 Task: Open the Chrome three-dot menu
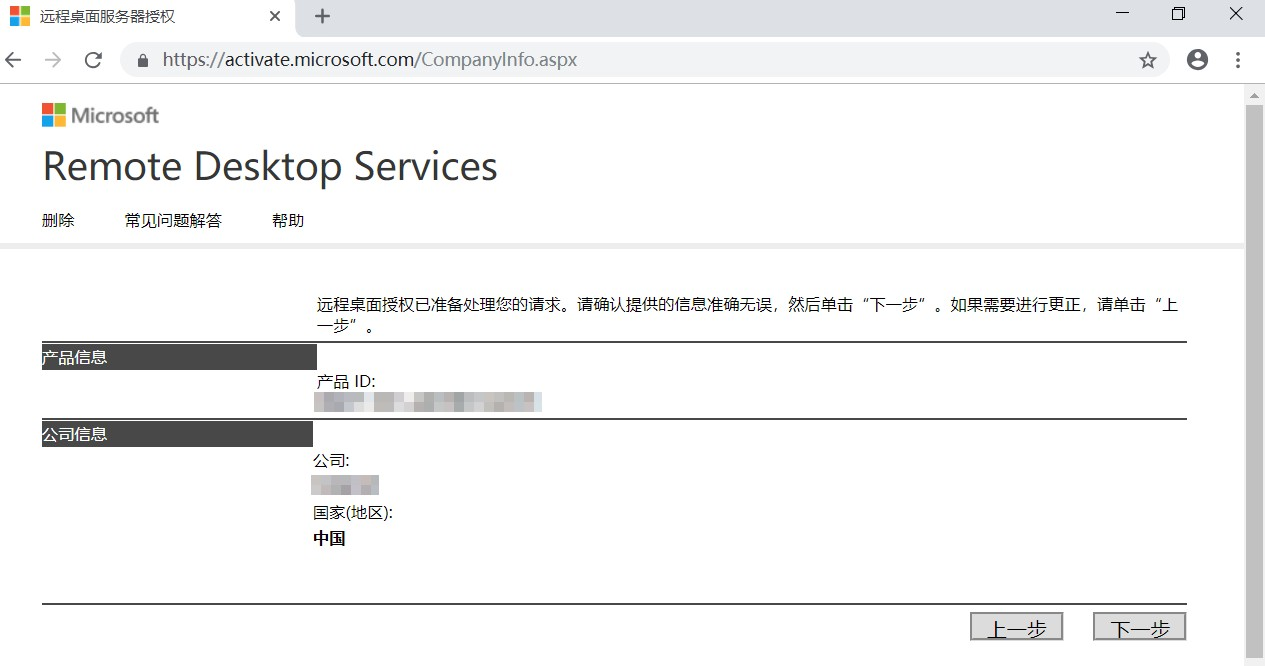tap(1238, 60)
